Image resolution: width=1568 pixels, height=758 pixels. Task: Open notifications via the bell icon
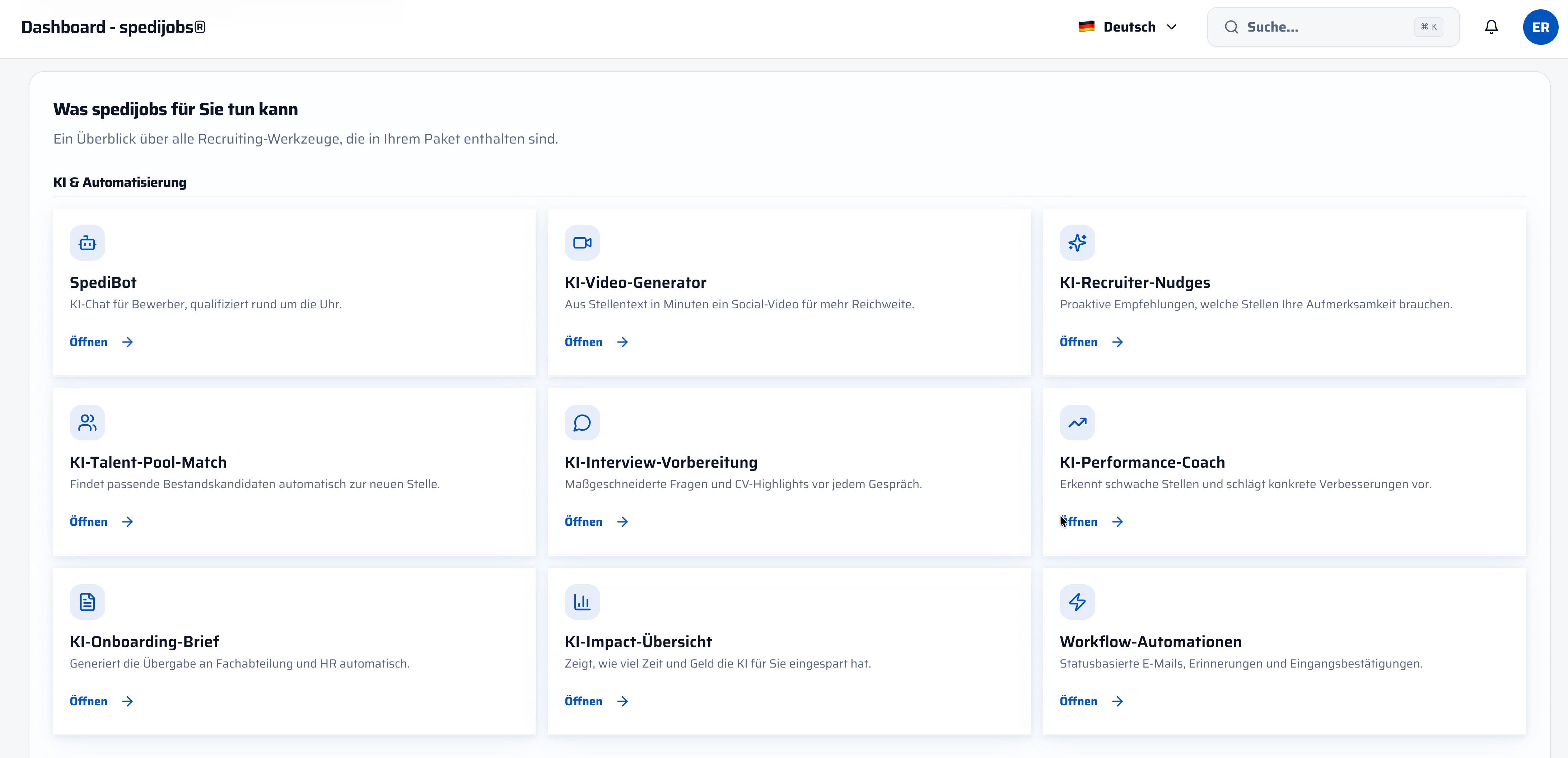click(1491, 27)
